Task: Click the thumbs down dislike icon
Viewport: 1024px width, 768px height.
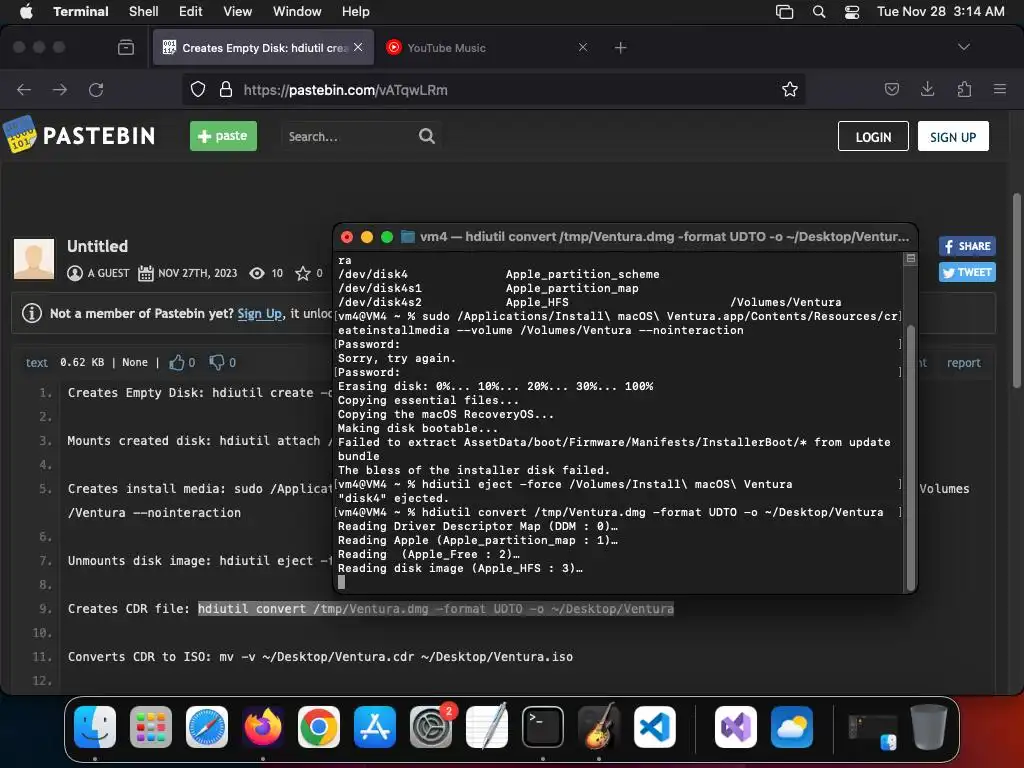Action: (216, 362)
